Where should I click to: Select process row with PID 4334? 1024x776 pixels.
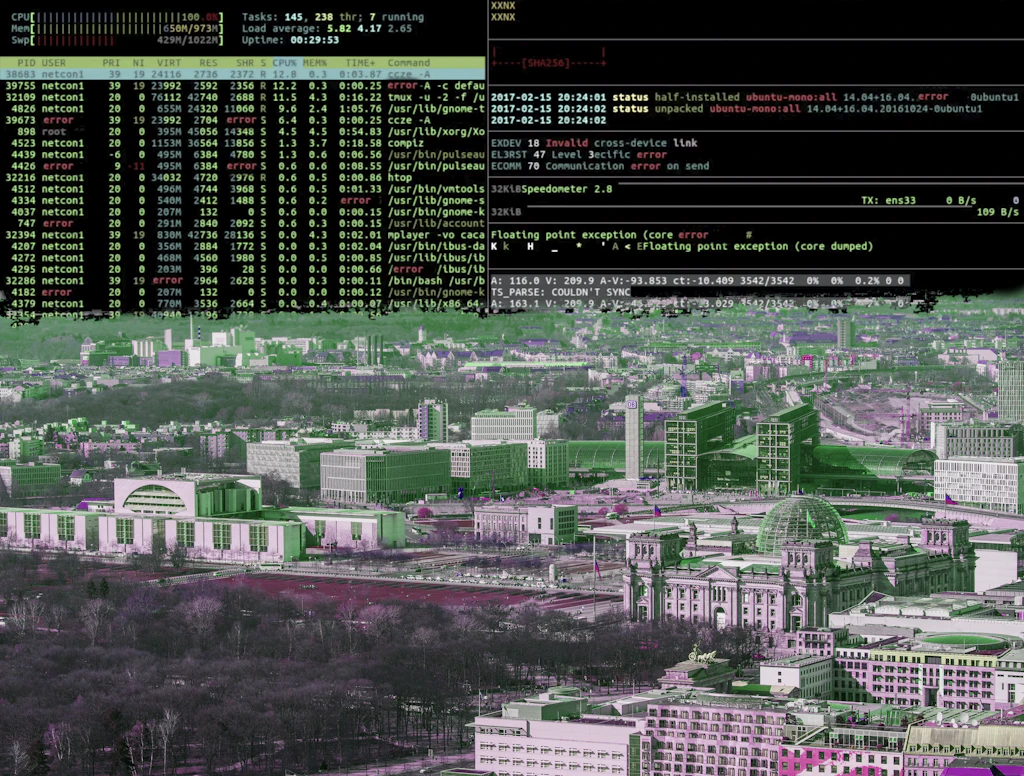242,201
